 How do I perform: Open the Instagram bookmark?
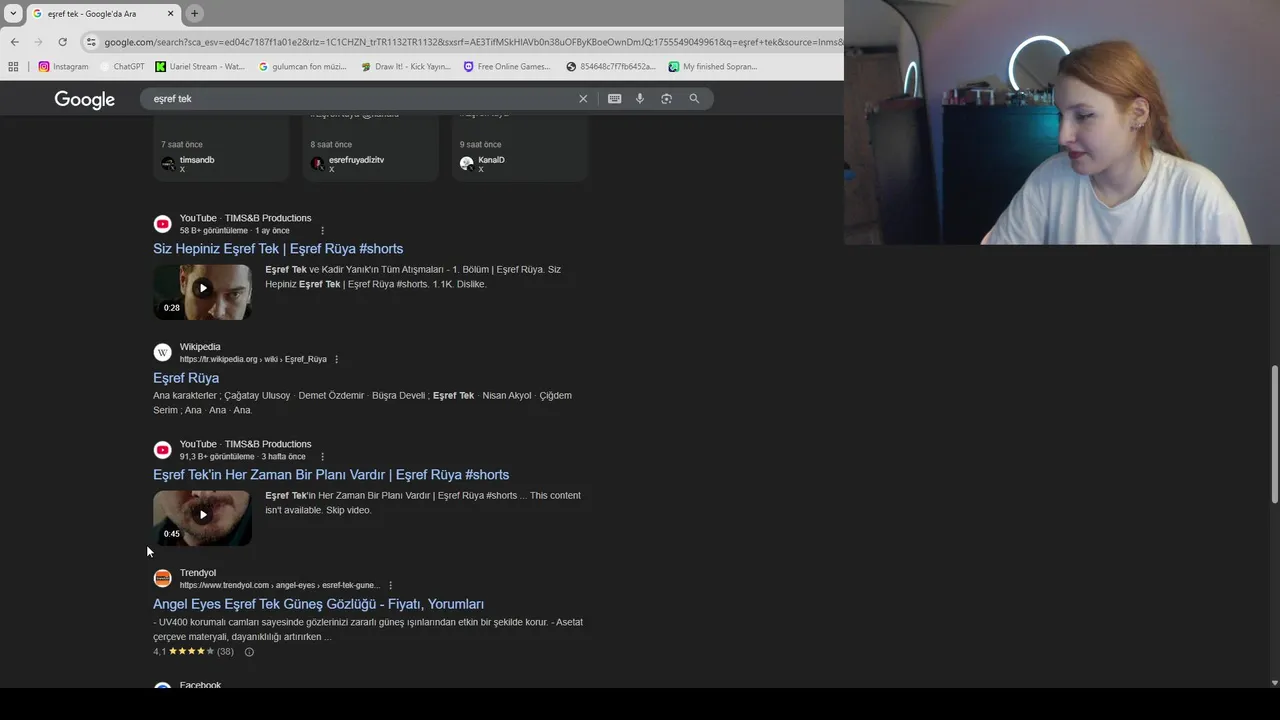coord(63,67)
